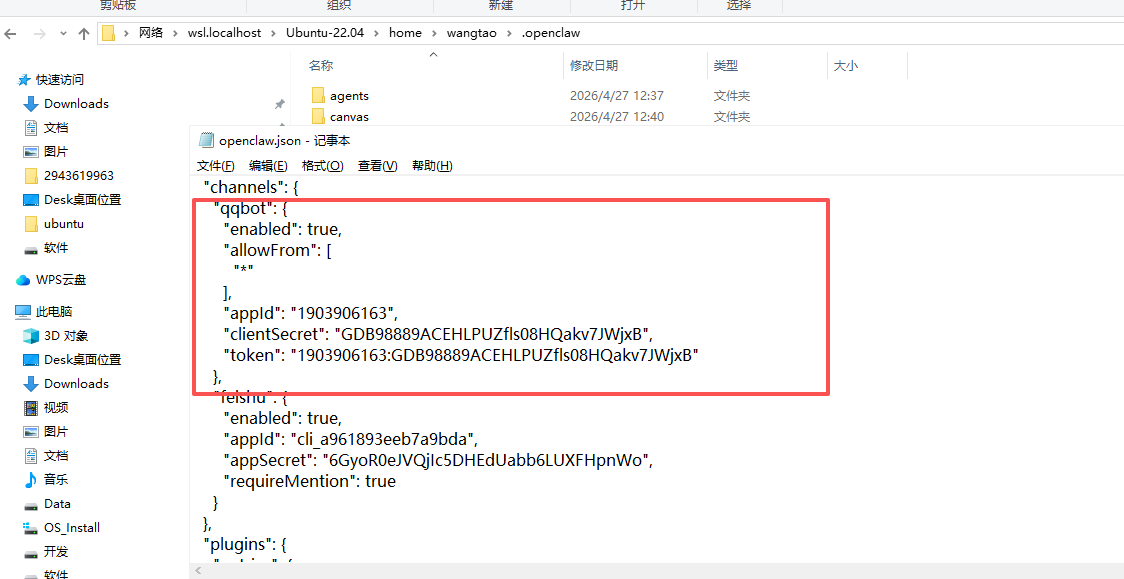Open the recent locations dropdown arrow
Screen dimensions: 1124x579
[63, 34]
